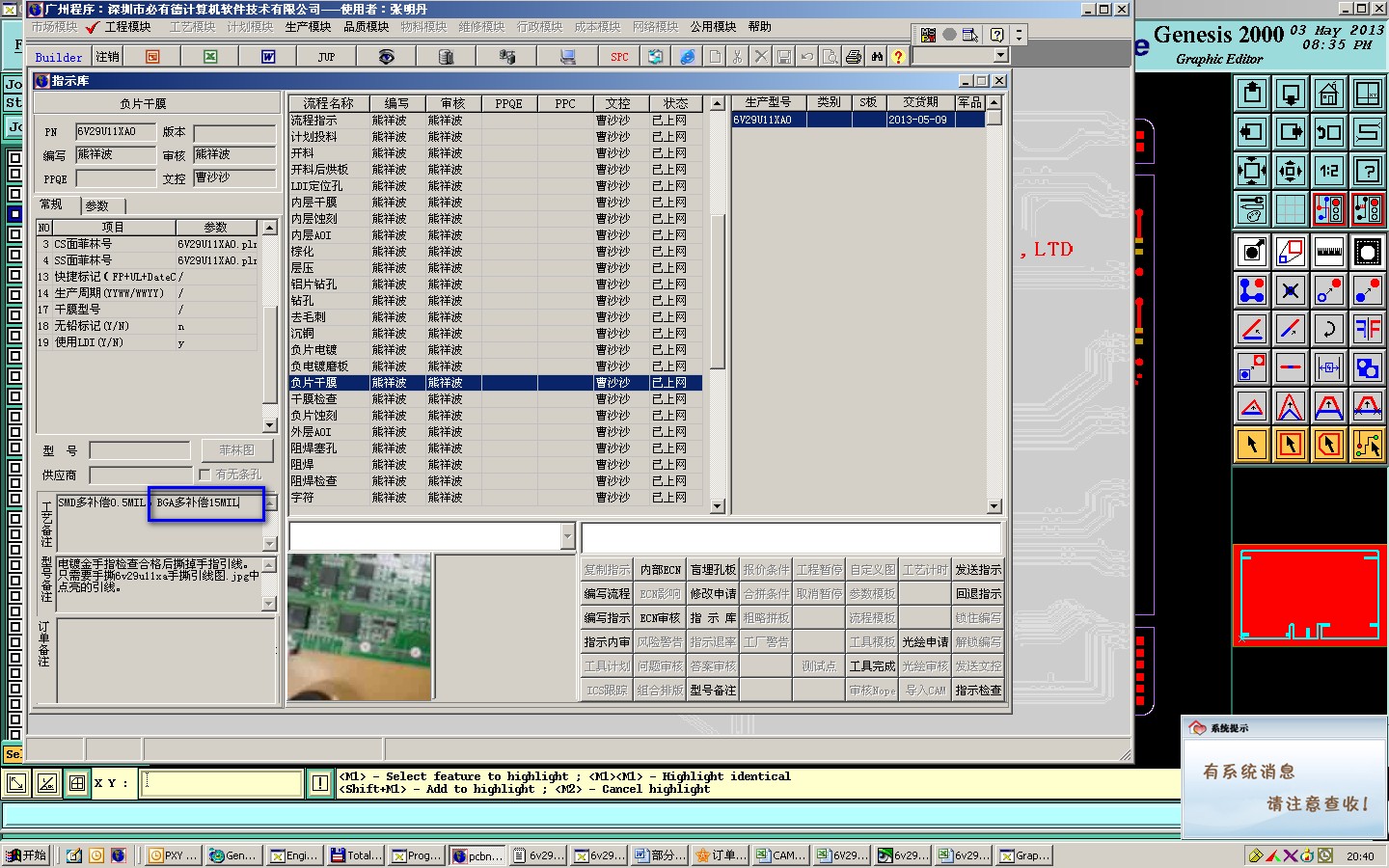Click the 回退指示 button
This screenshot has width=1389, height=868.
(x=978, y=594)
